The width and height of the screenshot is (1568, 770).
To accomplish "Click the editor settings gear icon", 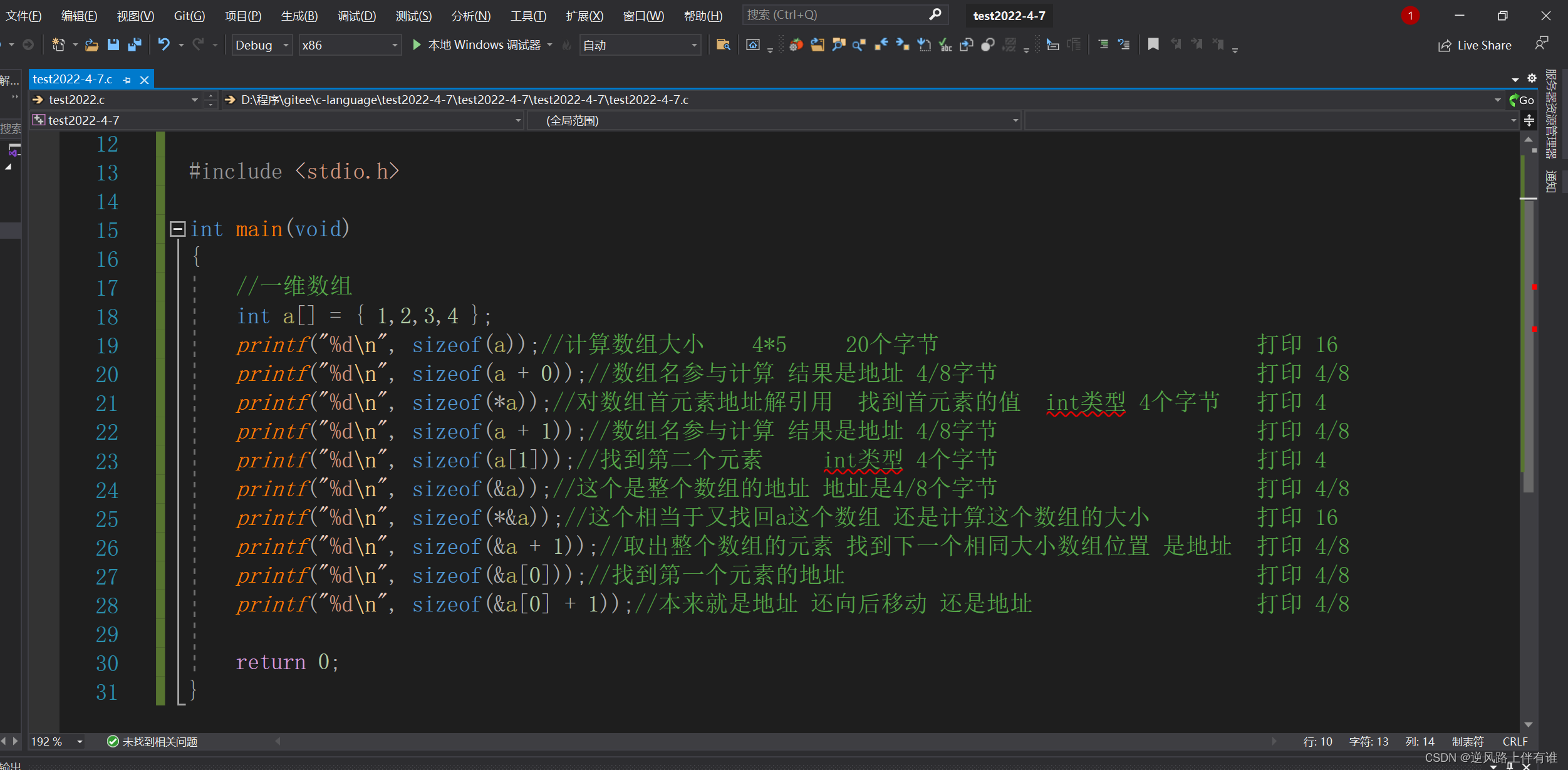I will [x=1532, y=78].
